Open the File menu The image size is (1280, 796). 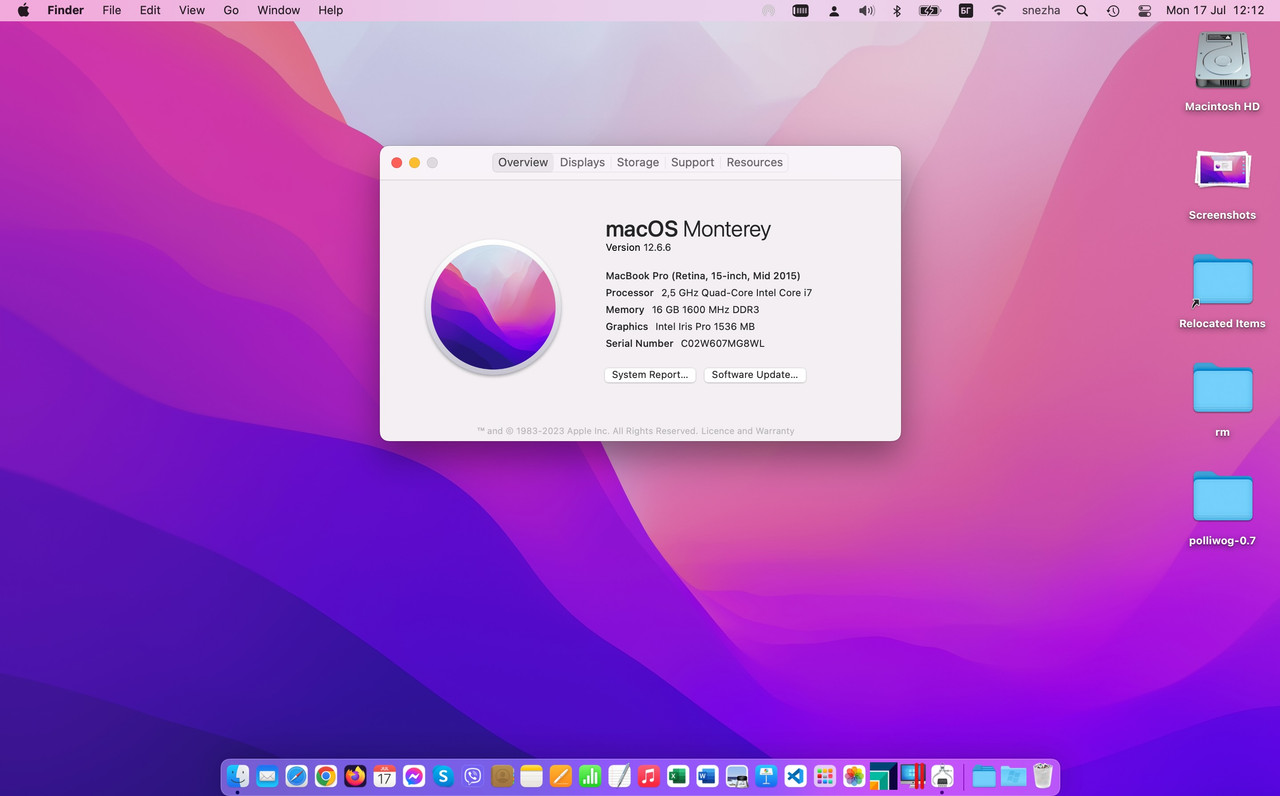click(x=112, y=10)
